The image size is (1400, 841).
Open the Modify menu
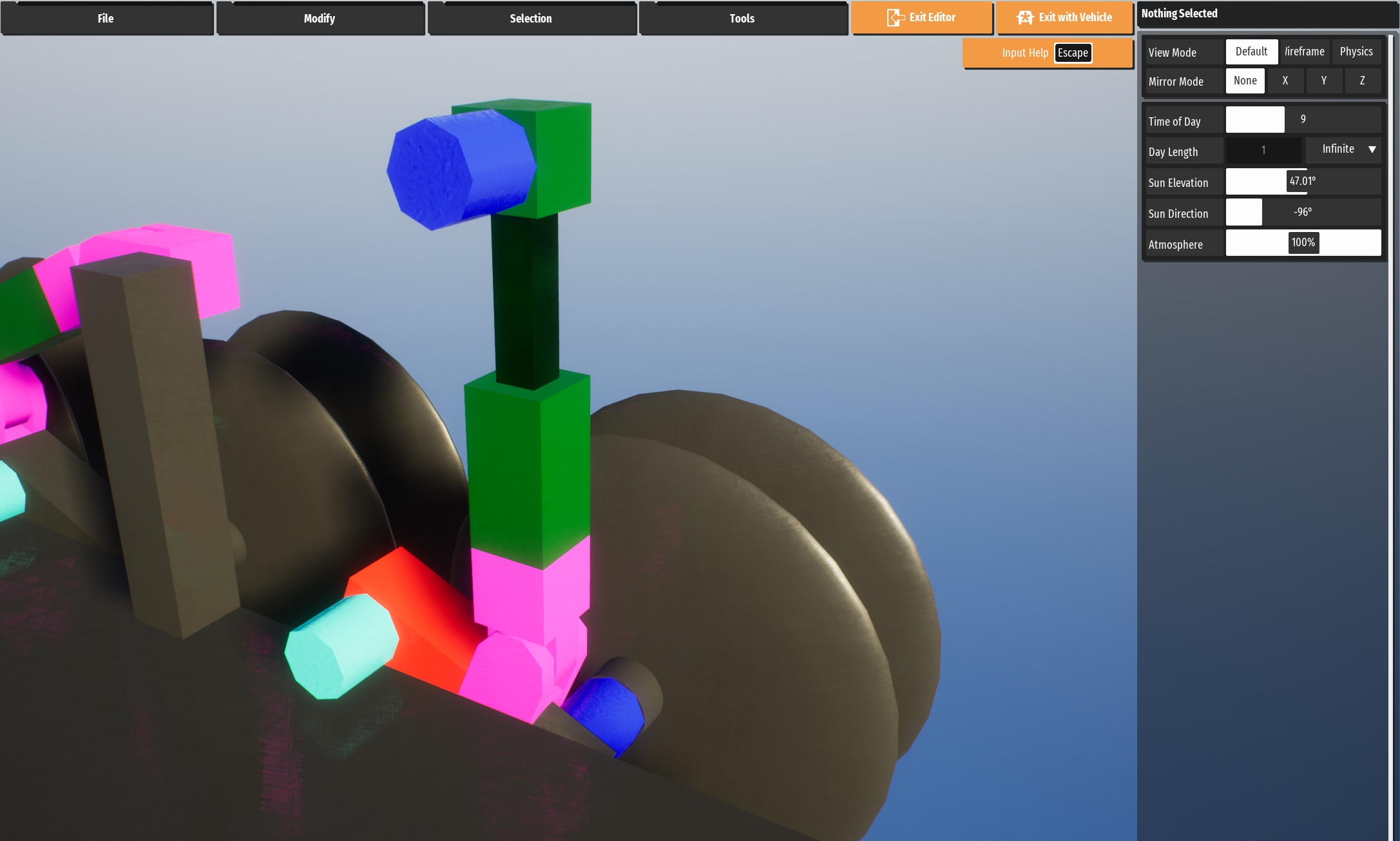pos(320,18)
